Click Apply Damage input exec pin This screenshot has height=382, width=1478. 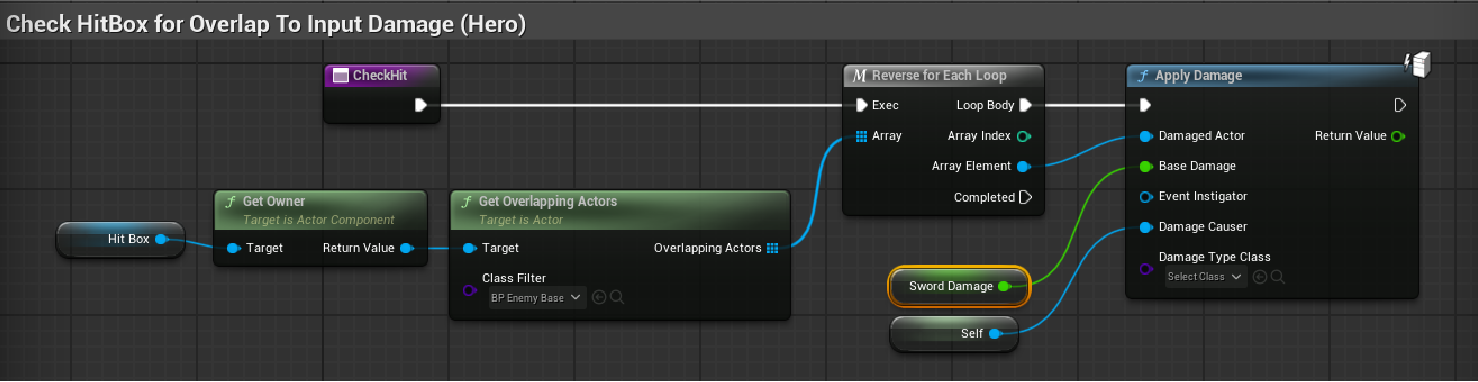pos(1145,105)
